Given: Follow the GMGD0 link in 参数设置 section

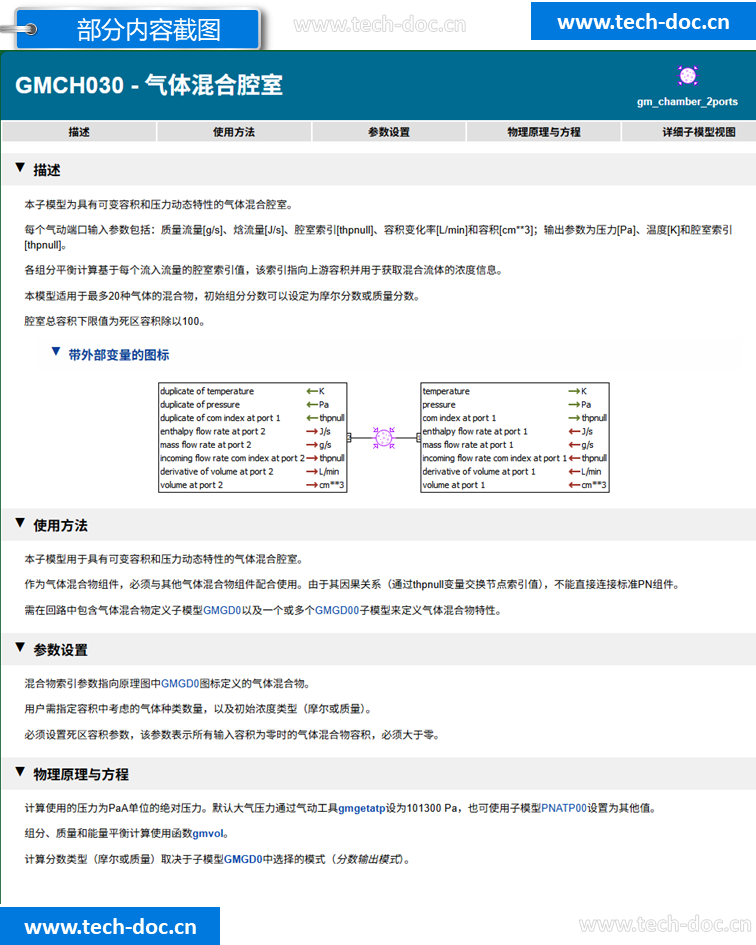Looking at the screenshot, I should [180, 684].
